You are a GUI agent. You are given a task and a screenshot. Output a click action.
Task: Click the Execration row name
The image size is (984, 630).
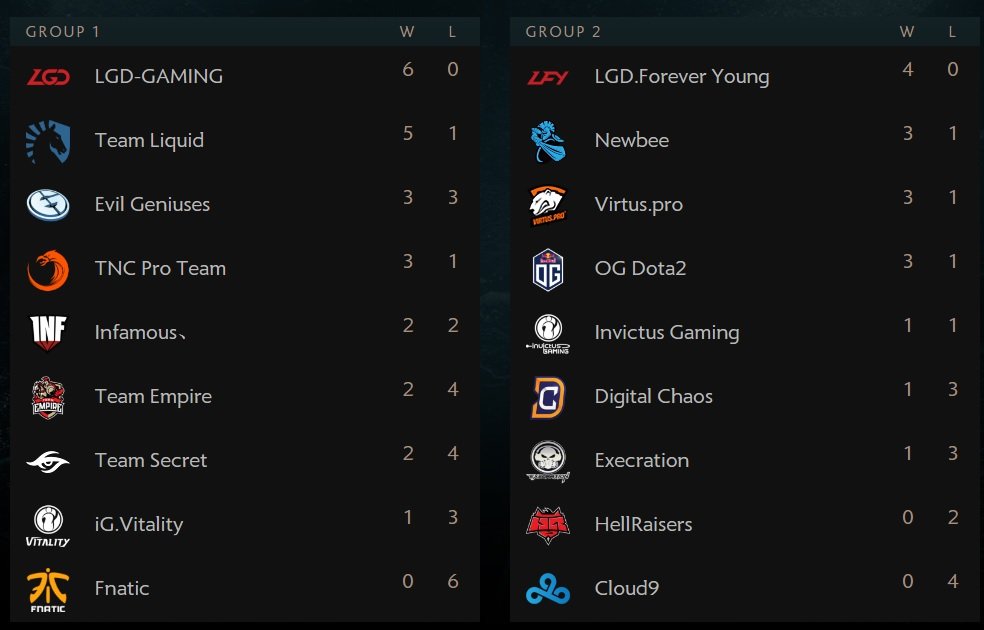coord(641,461)
